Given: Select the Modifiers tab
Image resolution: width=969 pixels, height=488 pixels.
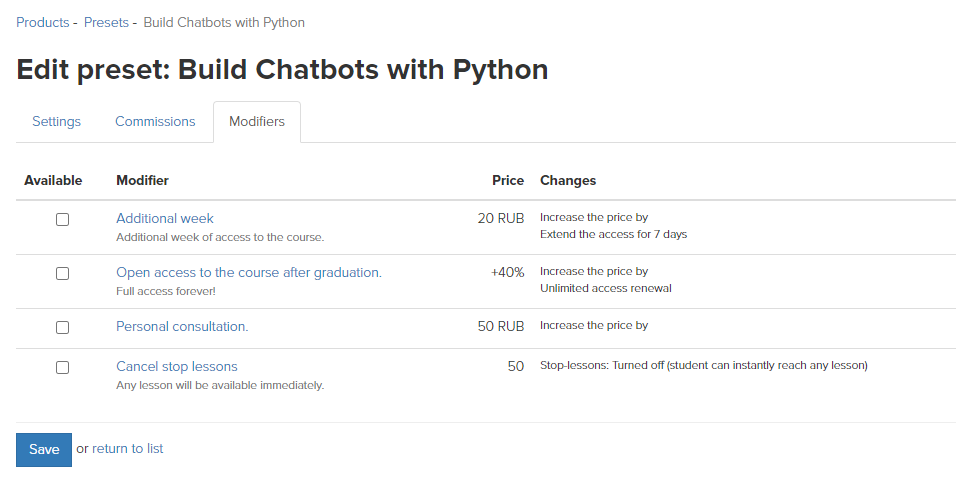Looking at the screenshot, I should (257, 122).
